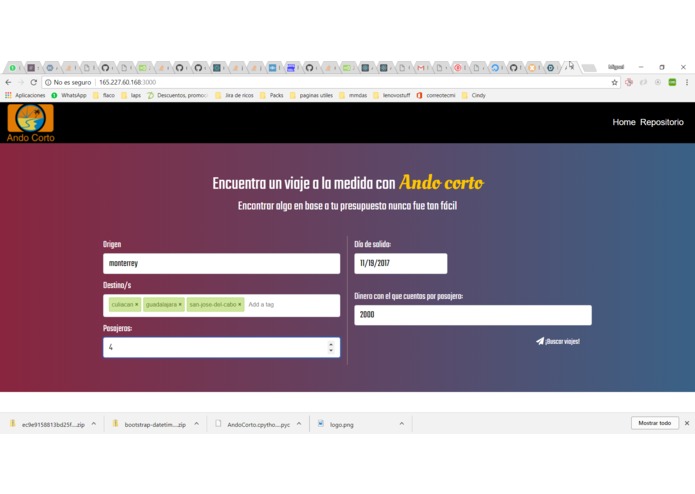Click the Día de salida date field
695x494 pixels.
pos(401,264)
